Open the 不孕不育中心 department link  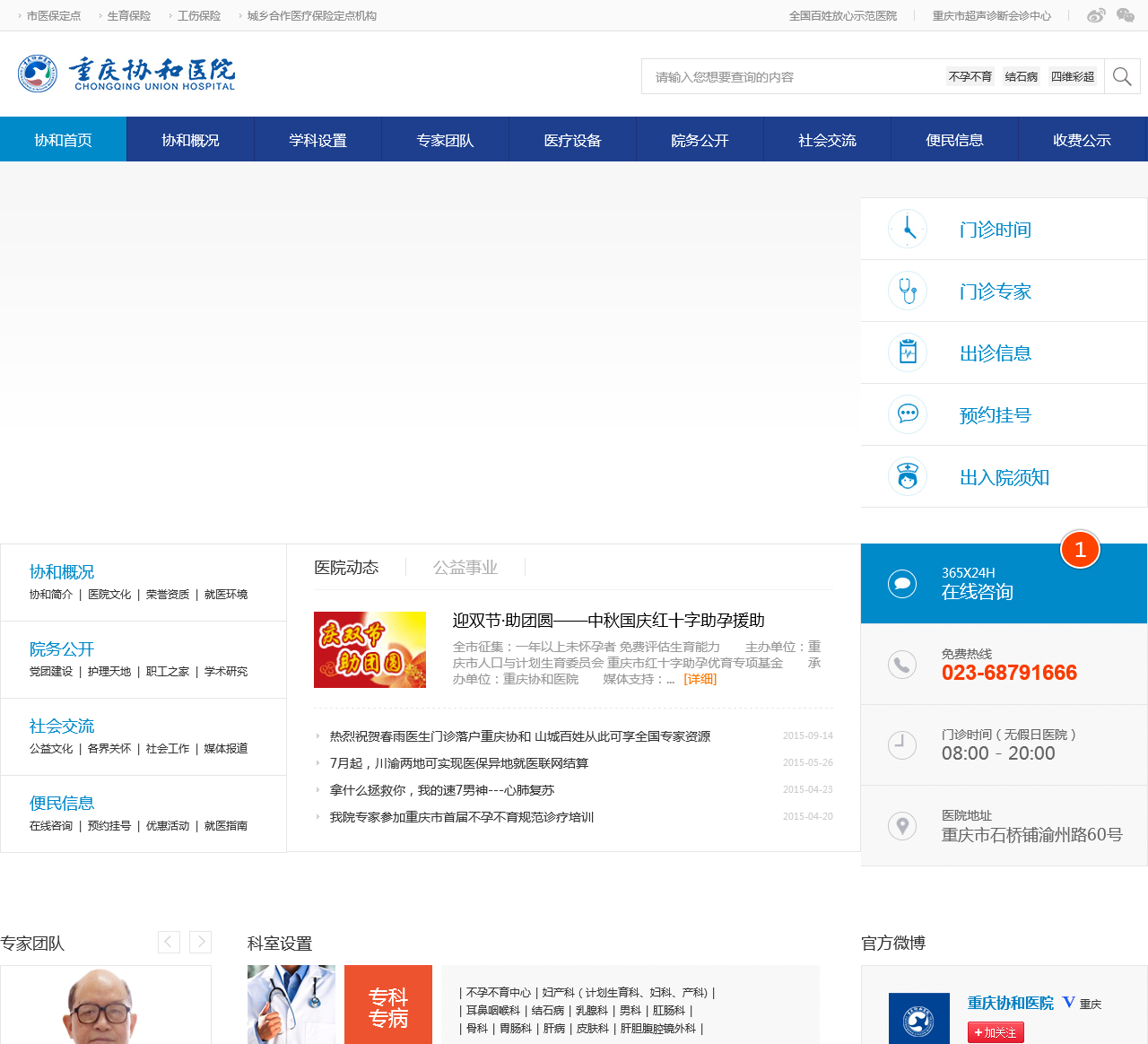[x=499, y=993]
